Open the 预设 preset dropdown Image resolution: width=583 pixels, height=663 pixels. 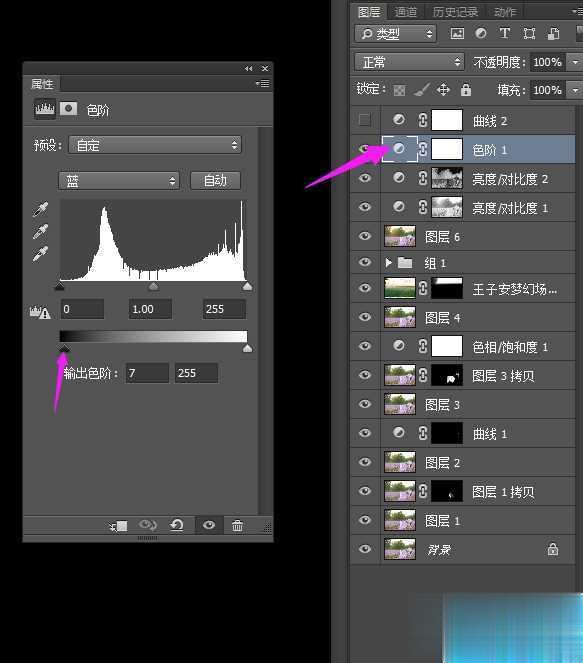pyautogui.click(x=155, y=145)
